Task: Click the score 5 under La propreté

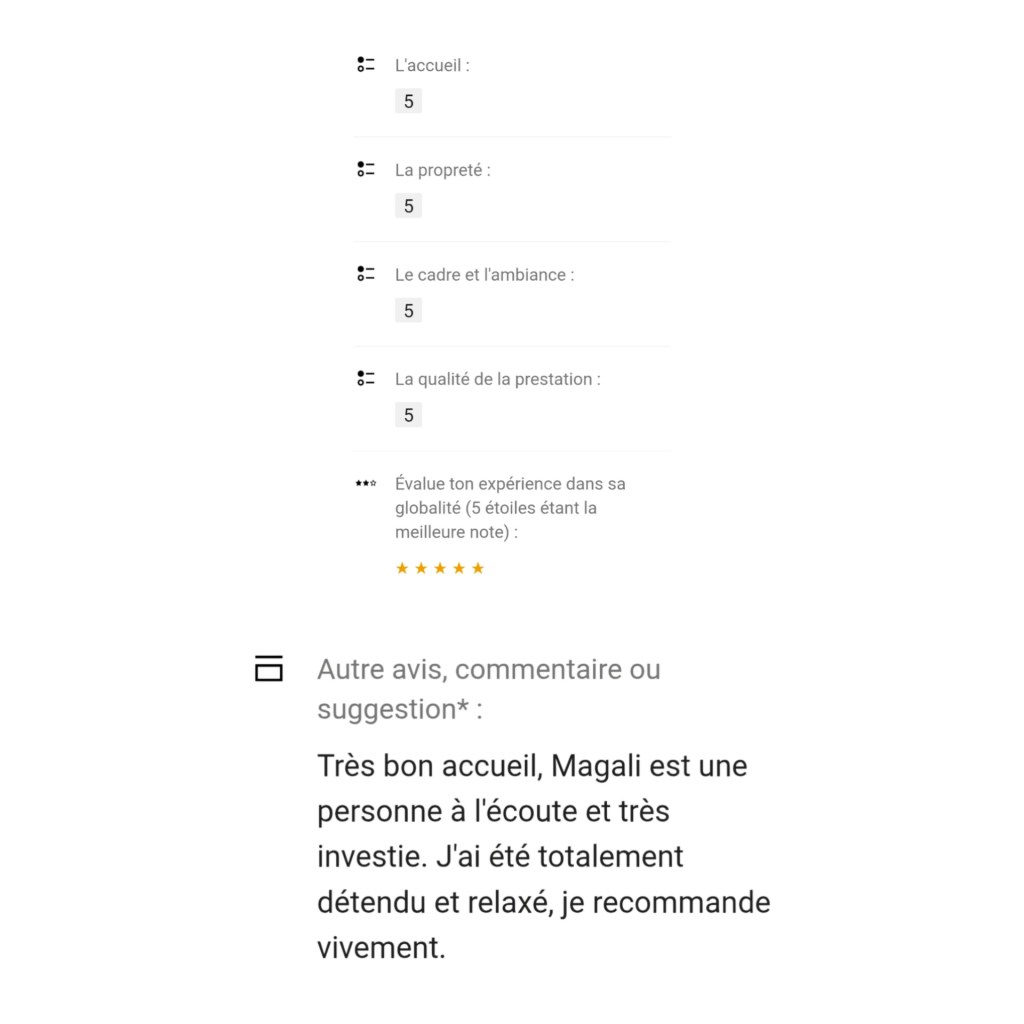Action: click(408, 207)
